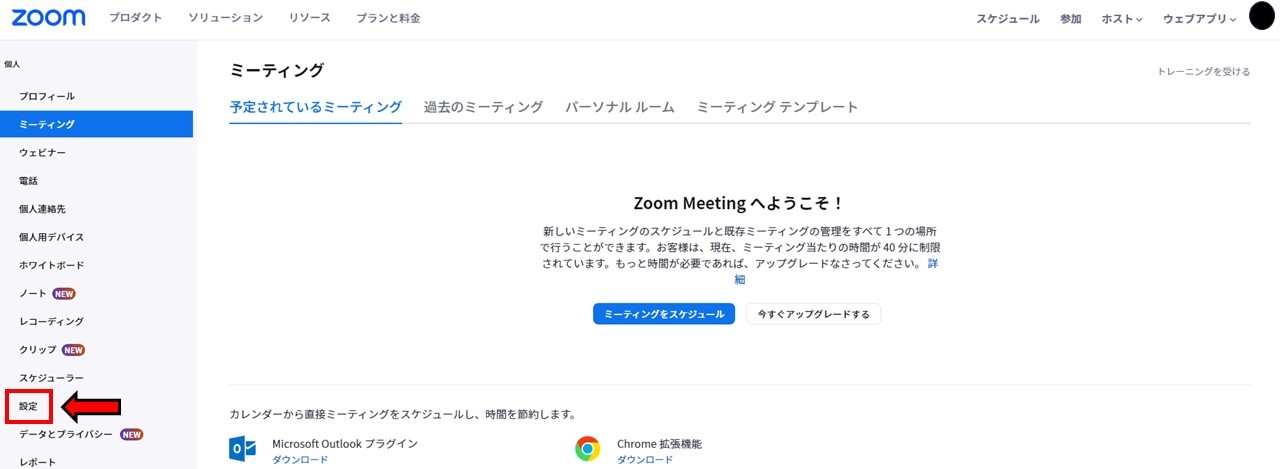Click the Microsoft Outlook plugin icon
The height and width of the screenshot is (469, 1280).
(243, 448)
